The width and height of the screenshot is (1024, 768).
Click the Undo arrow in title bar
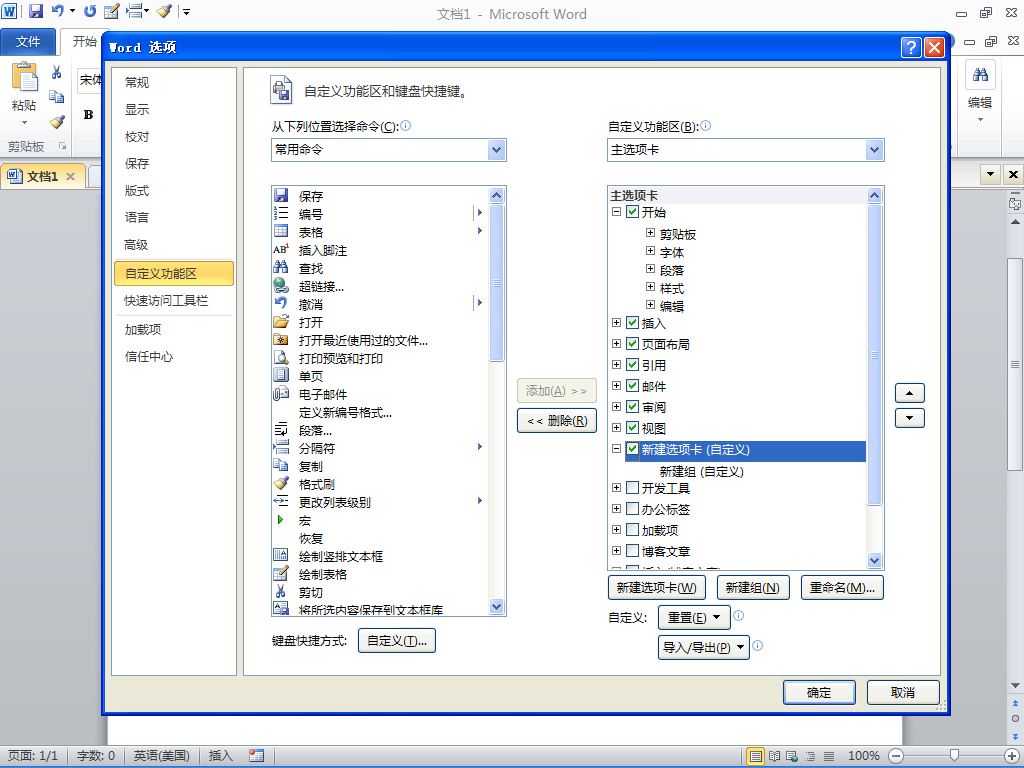(57, 11)
